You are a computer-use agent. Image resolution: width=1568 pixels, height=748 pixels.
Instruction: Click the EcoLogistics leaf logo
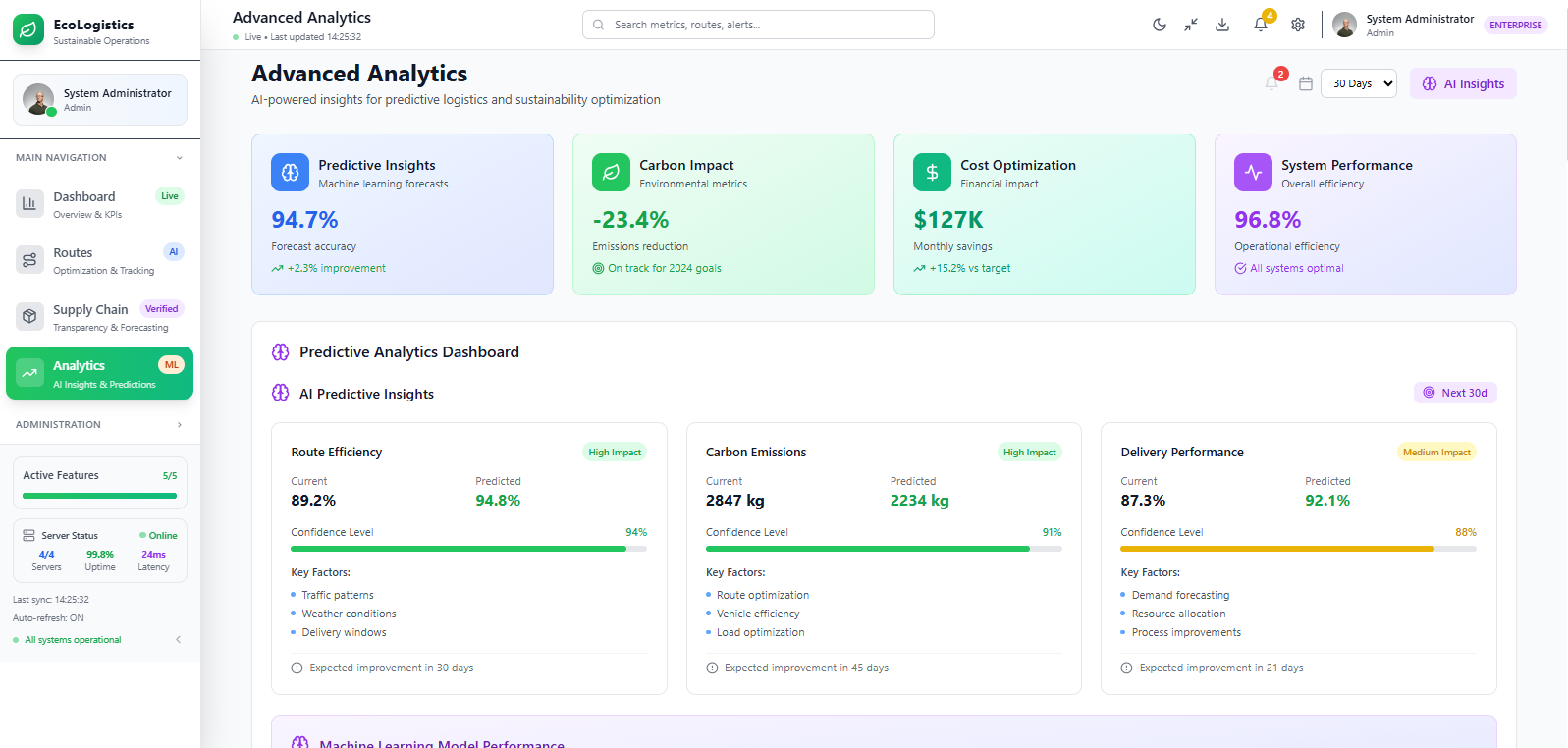(x=28, y=30)
